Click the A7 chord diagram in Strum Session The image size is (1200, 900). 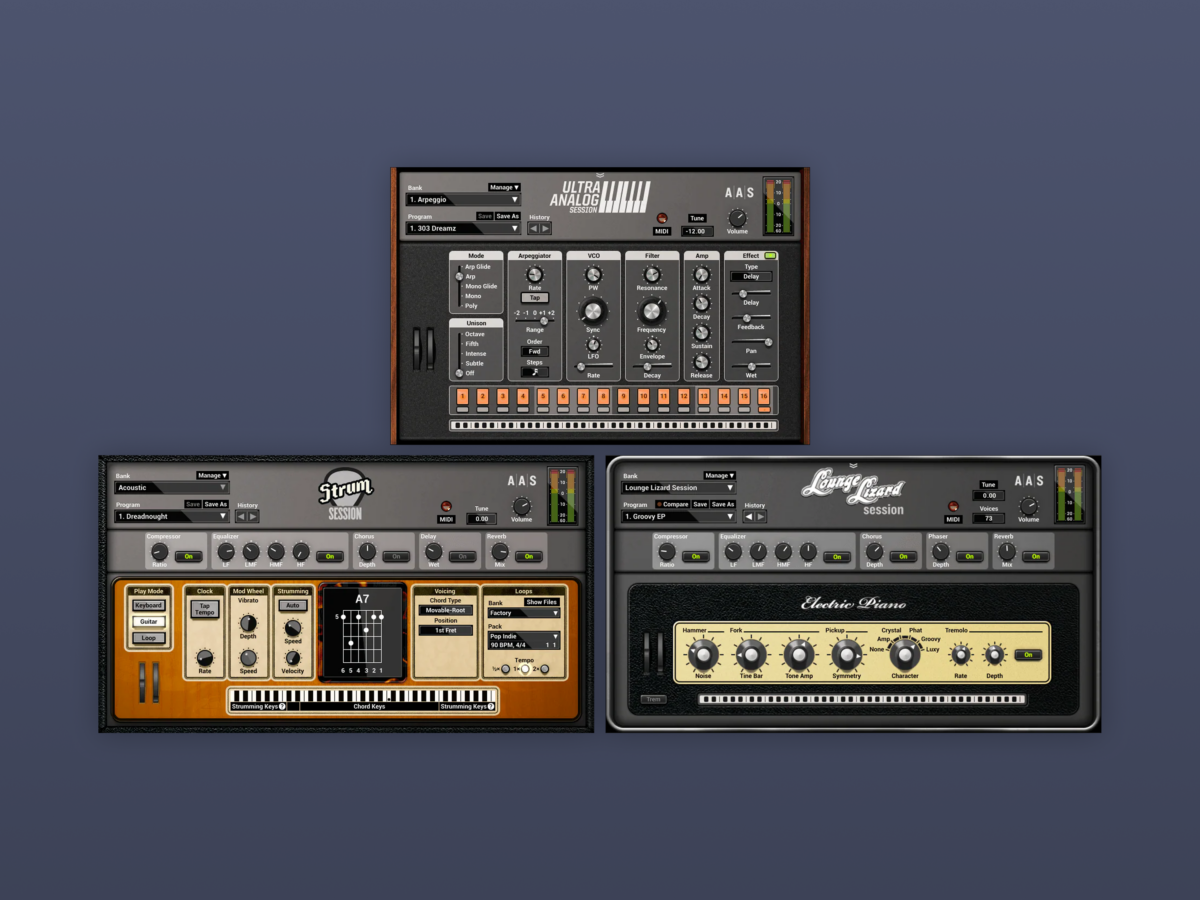363,634
